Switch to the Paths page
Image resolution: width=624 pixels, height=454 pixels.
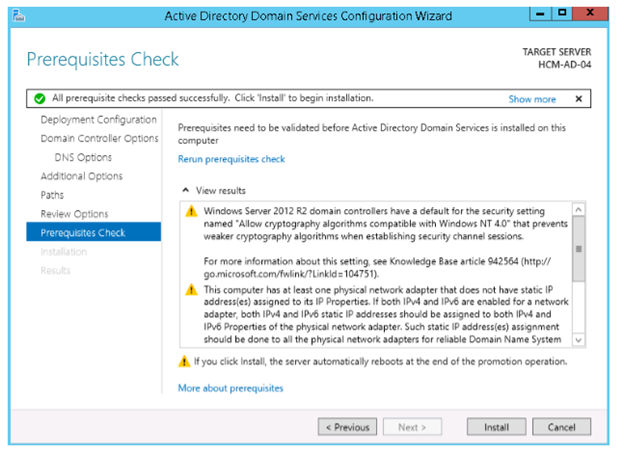pos(52,195)
